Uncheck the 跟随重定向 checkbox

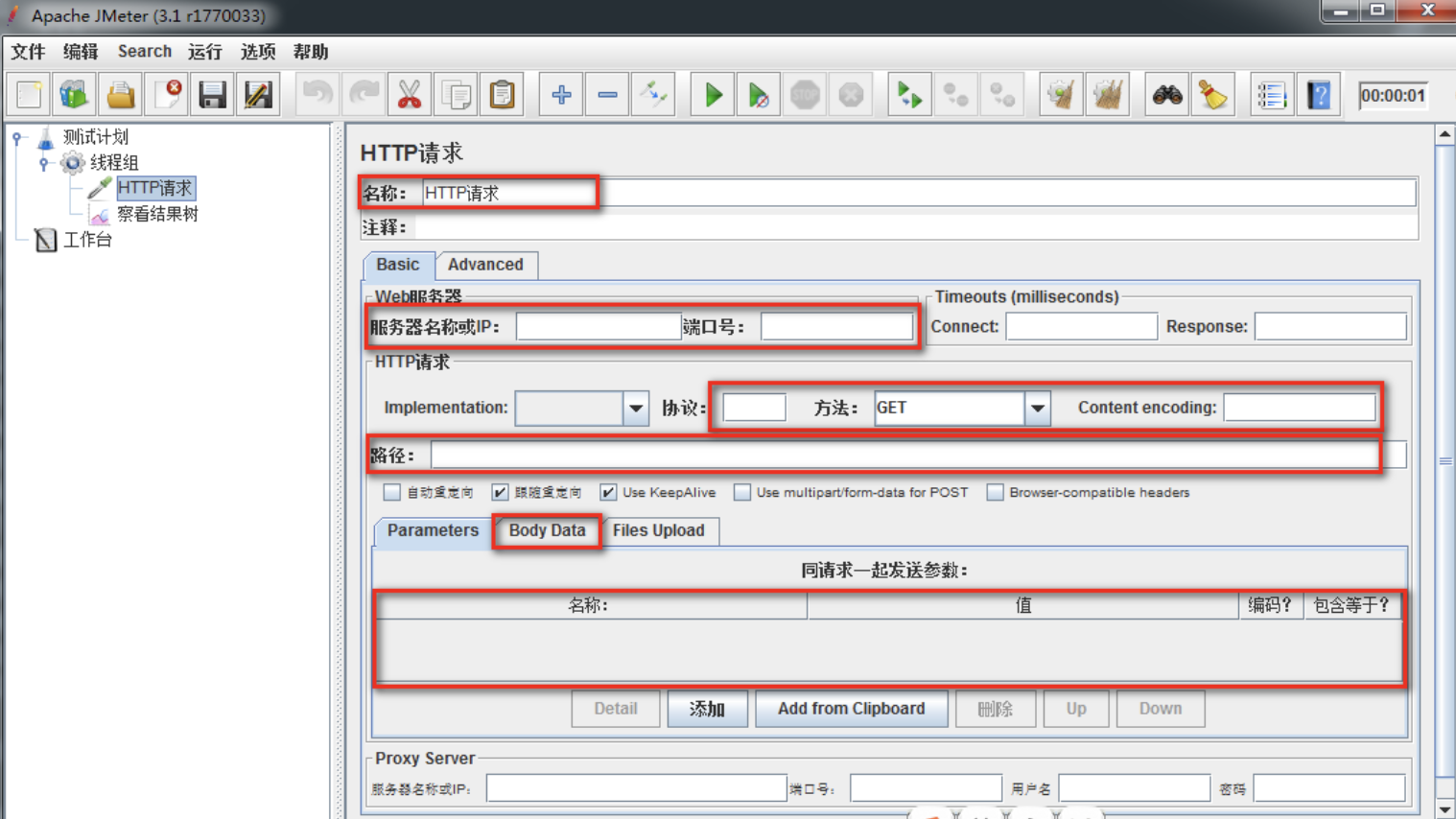point(500,492)
